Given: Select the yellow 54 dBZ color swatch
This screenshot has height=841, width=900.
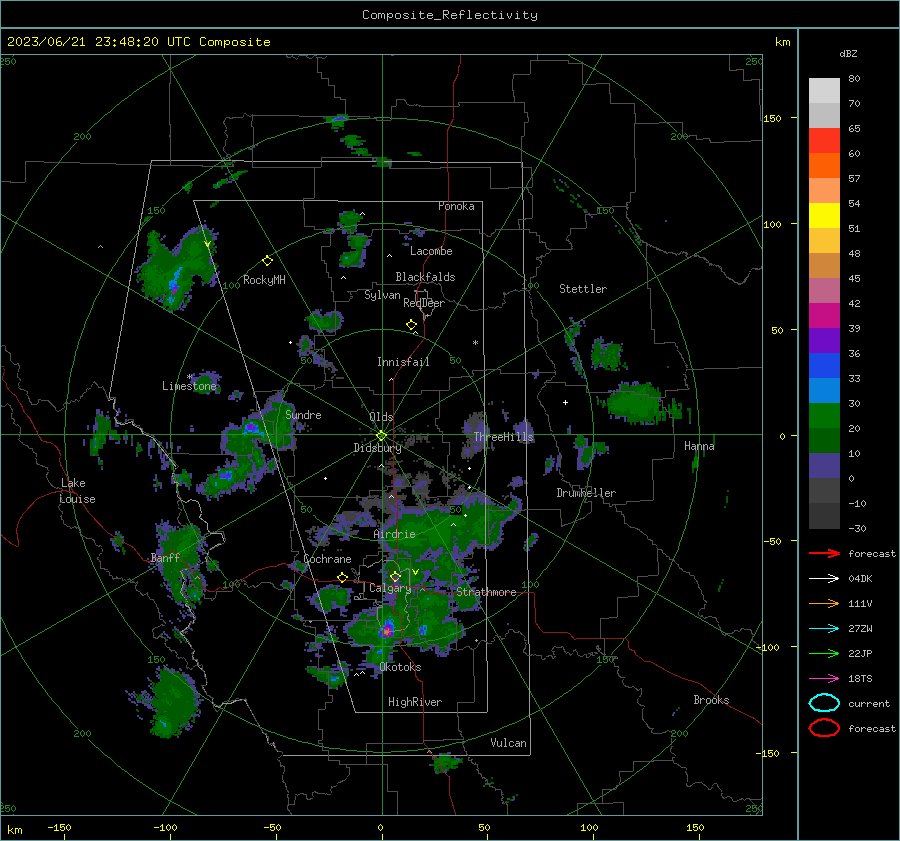Looking at the screenshot, I should (824, 215).
